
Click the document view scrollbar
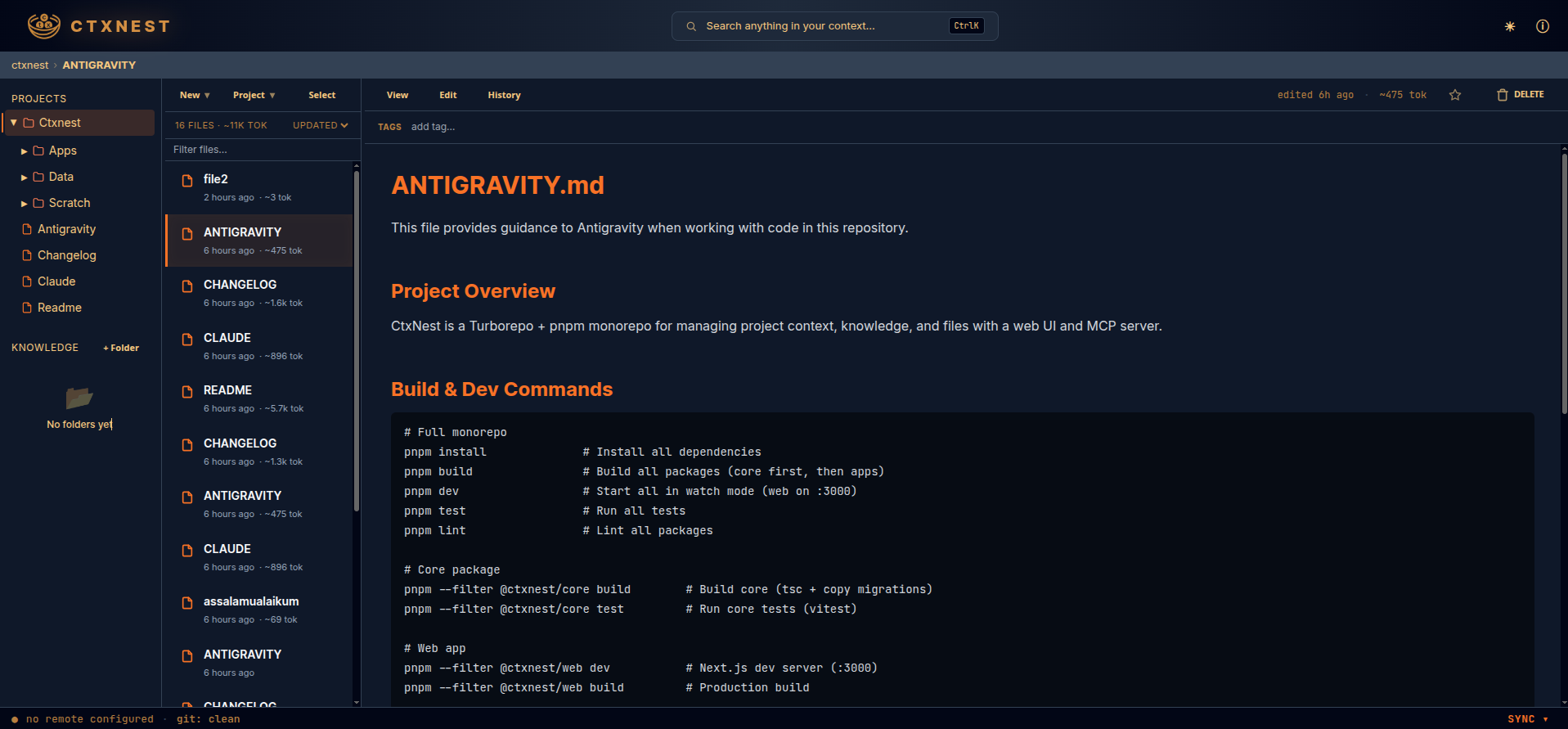tap(1564, 282)
